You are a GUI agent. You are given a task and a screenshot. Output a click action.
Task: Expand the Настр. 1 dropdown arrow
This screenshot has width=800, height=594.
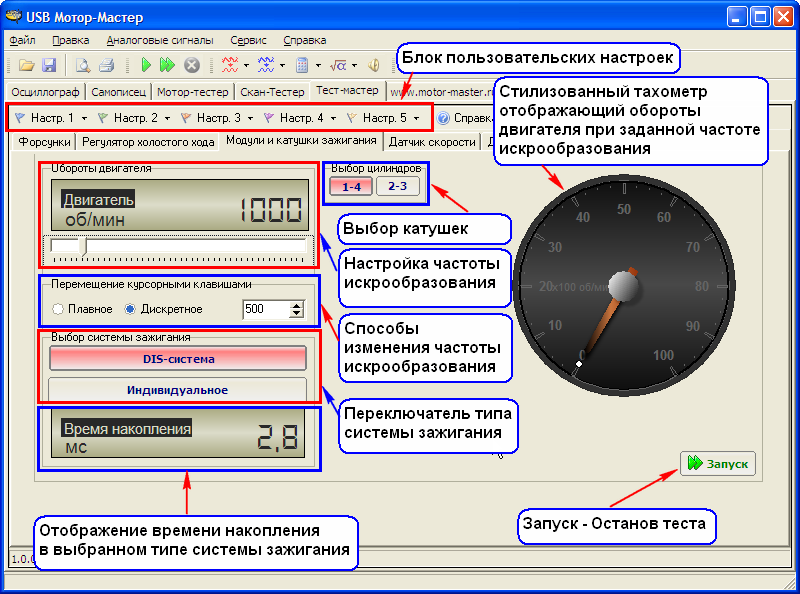click(x=84, y=118)
